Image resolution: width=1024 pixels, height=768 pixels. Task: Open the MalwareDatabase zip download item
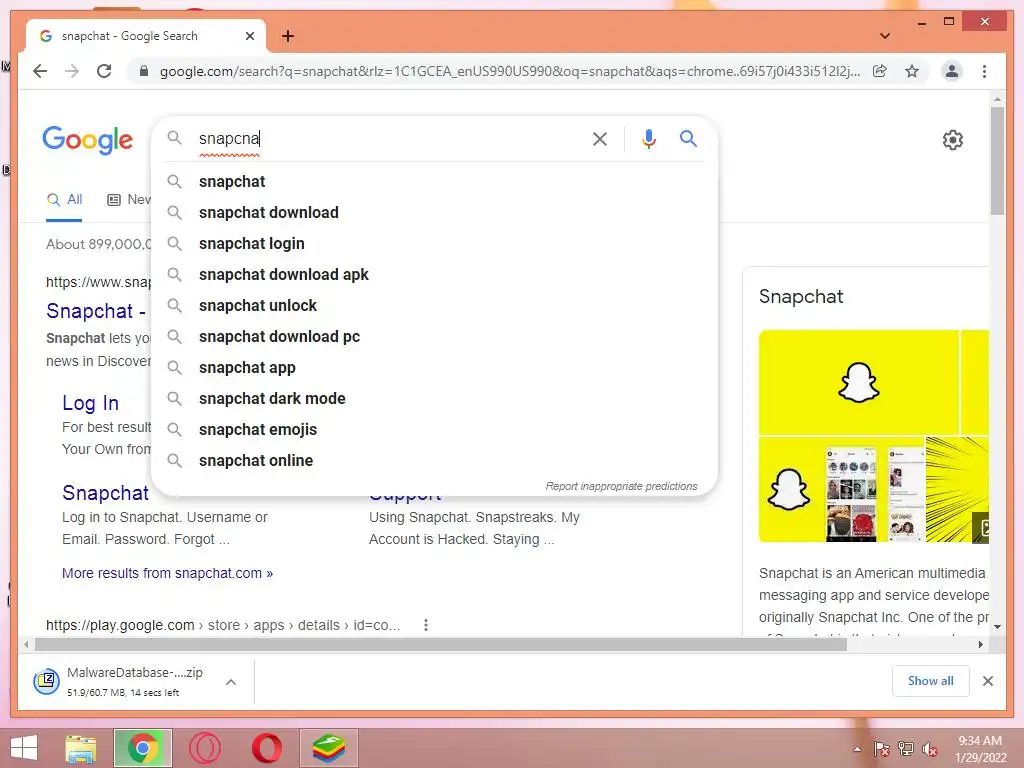(120, 681)
